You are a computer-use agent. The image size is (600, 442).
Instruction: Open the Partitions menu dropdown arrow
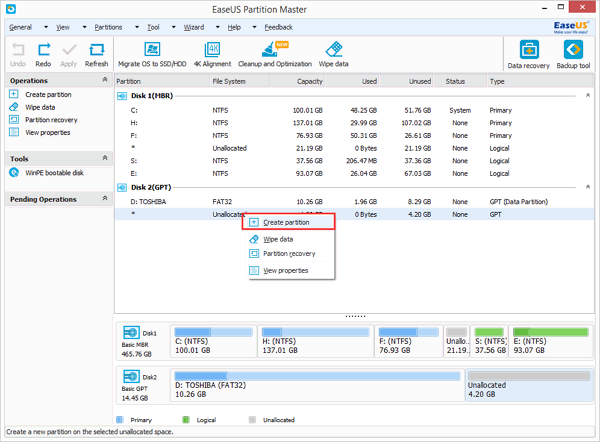[137, 27]
